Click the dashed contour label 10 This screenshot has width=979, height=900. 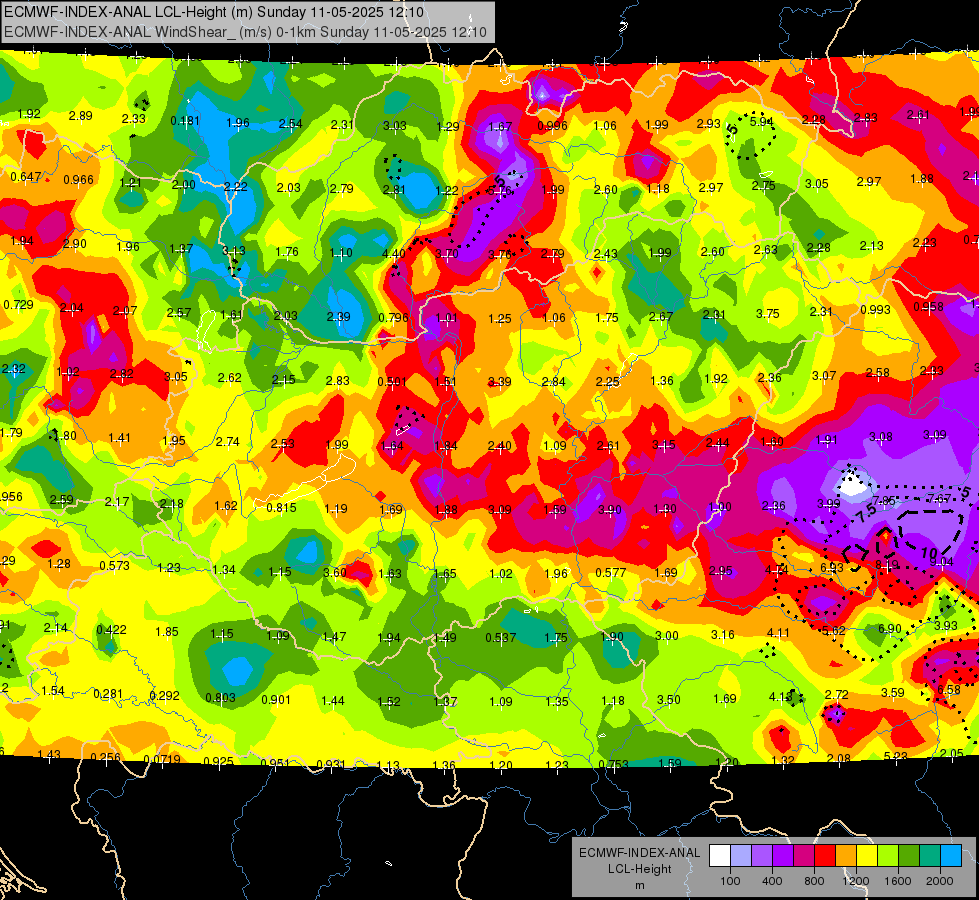[930, 553]
